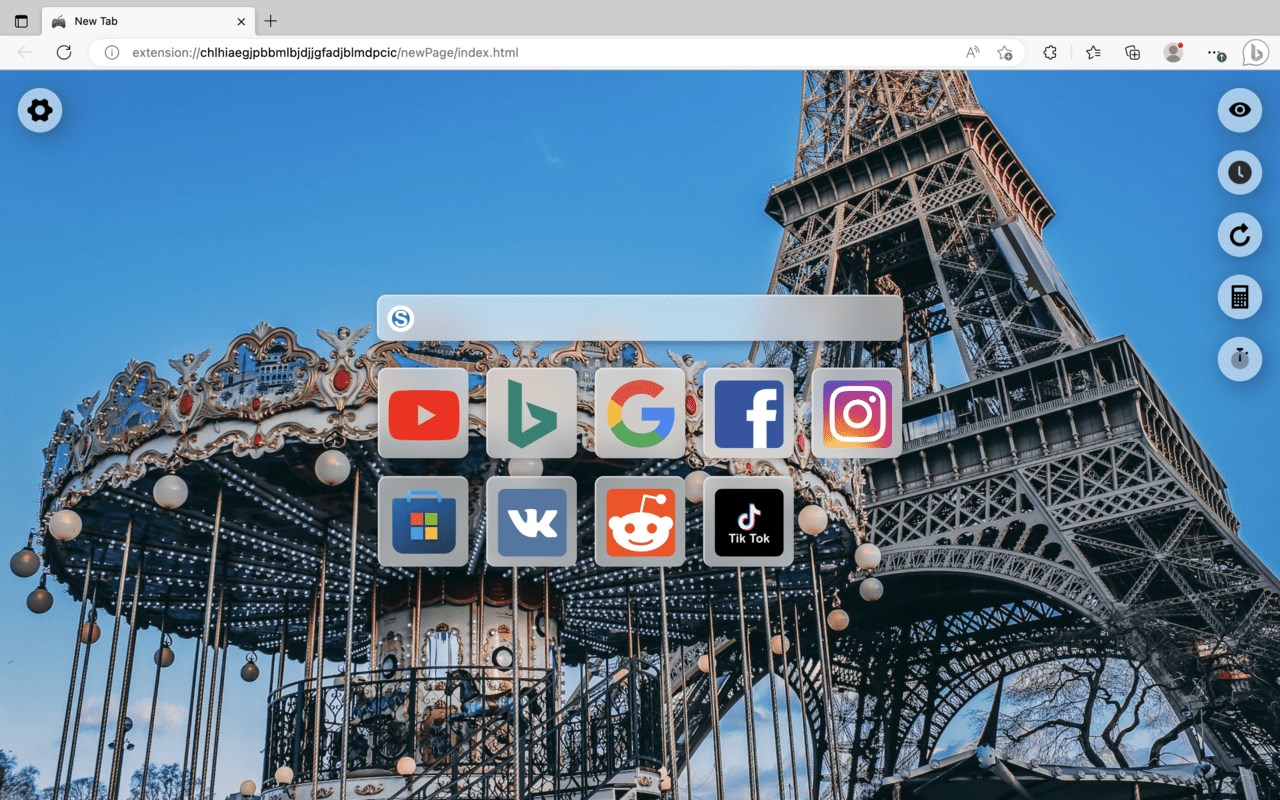Close the New Tab tab
Screen dimensions: 1280x800
[241, 21]
